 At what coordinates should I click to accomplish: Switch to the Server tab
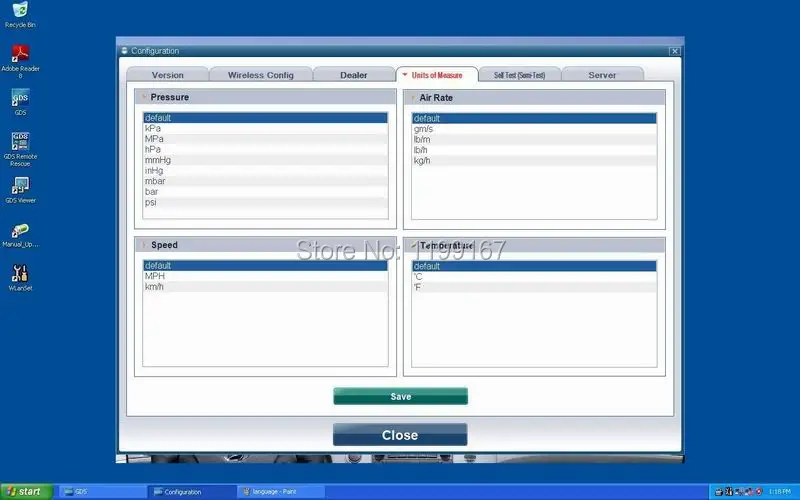click(602, 75)
